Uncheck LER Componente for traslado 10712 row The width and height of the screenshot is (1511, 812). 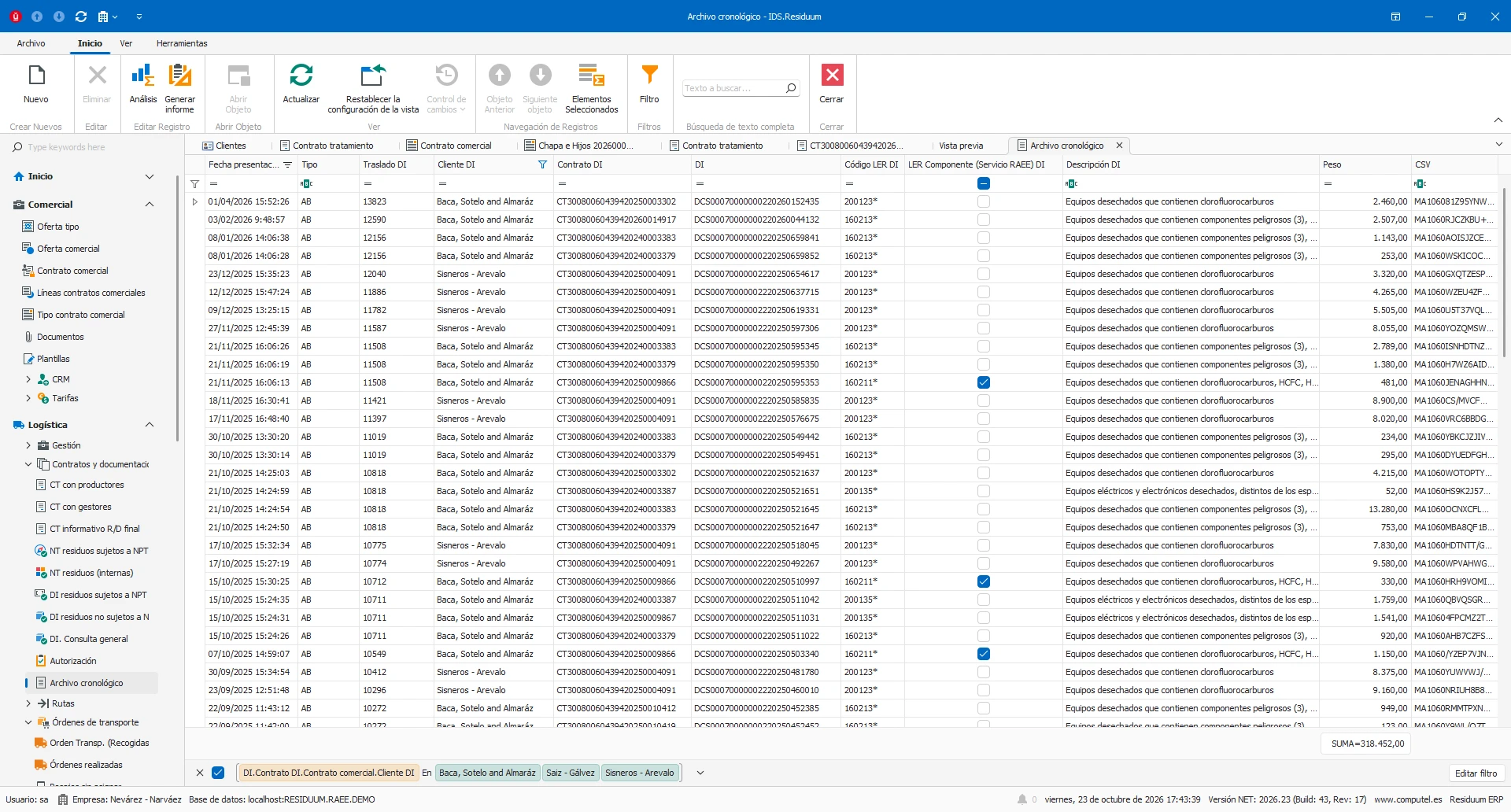click(984, 581)
